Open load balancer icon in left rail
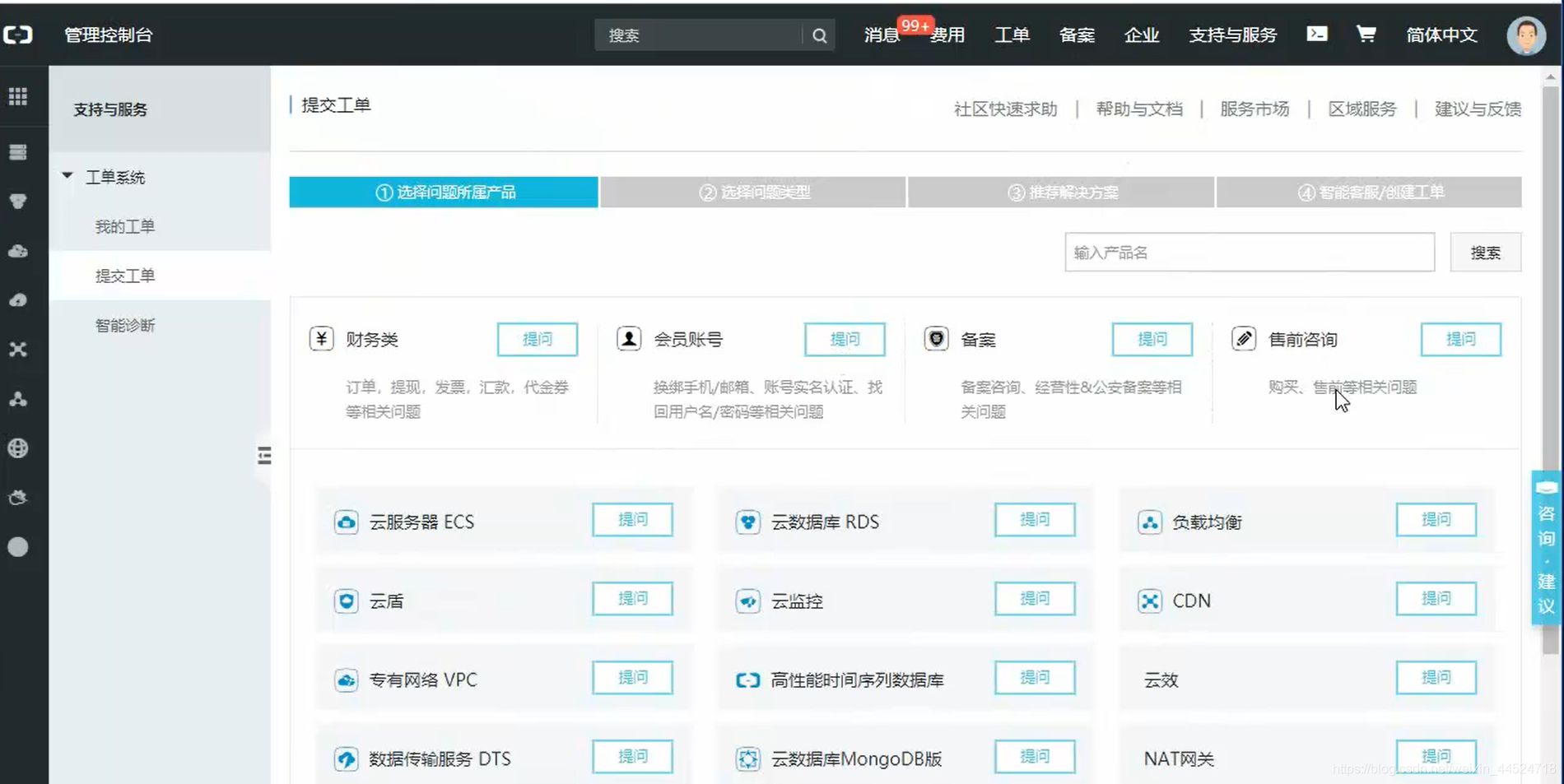The height and width of the screenshot is (784, 1564). (18, 399)
